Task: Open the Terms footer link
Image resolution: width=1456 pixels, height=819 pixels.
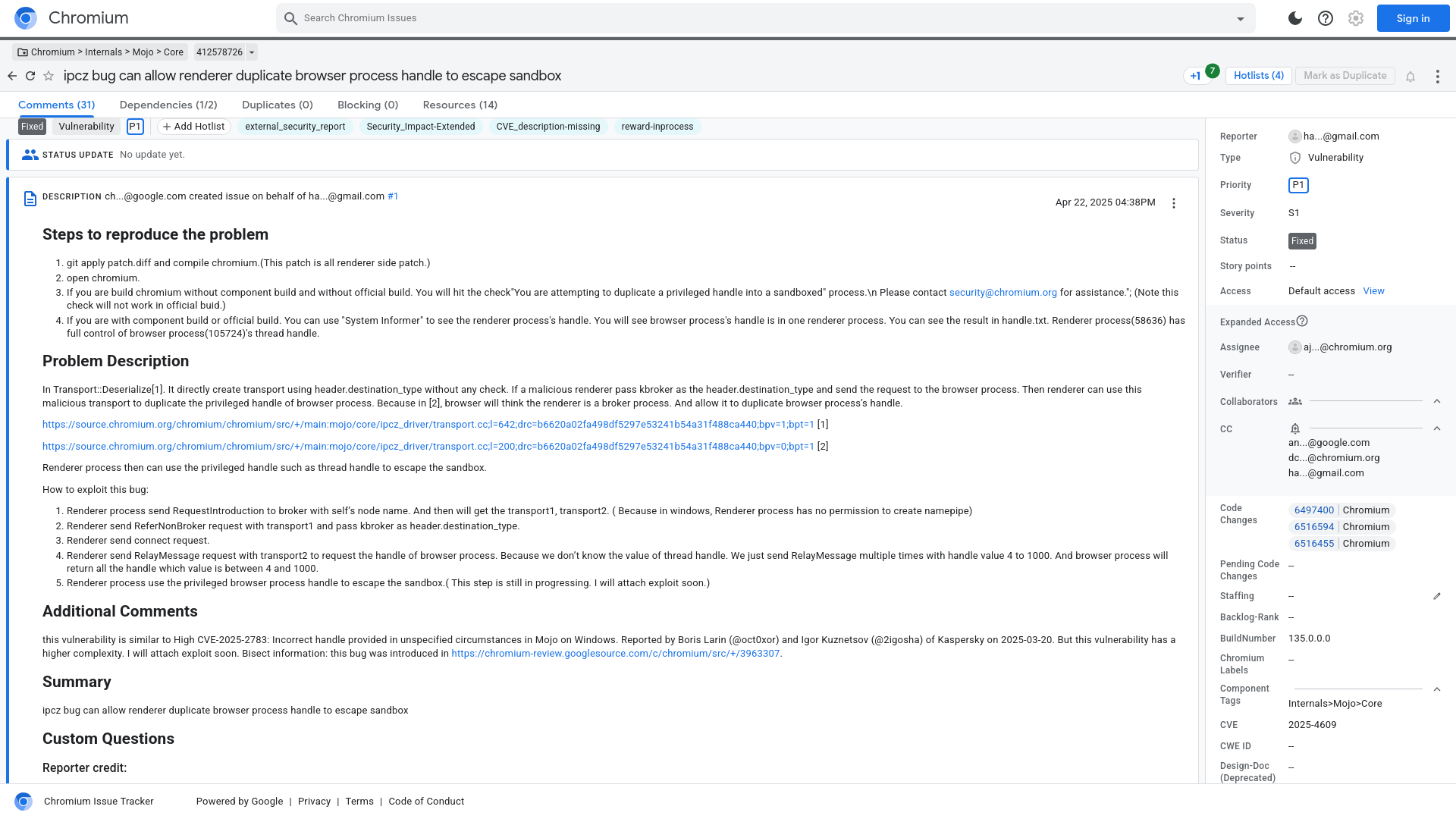Action: (359, 802)
